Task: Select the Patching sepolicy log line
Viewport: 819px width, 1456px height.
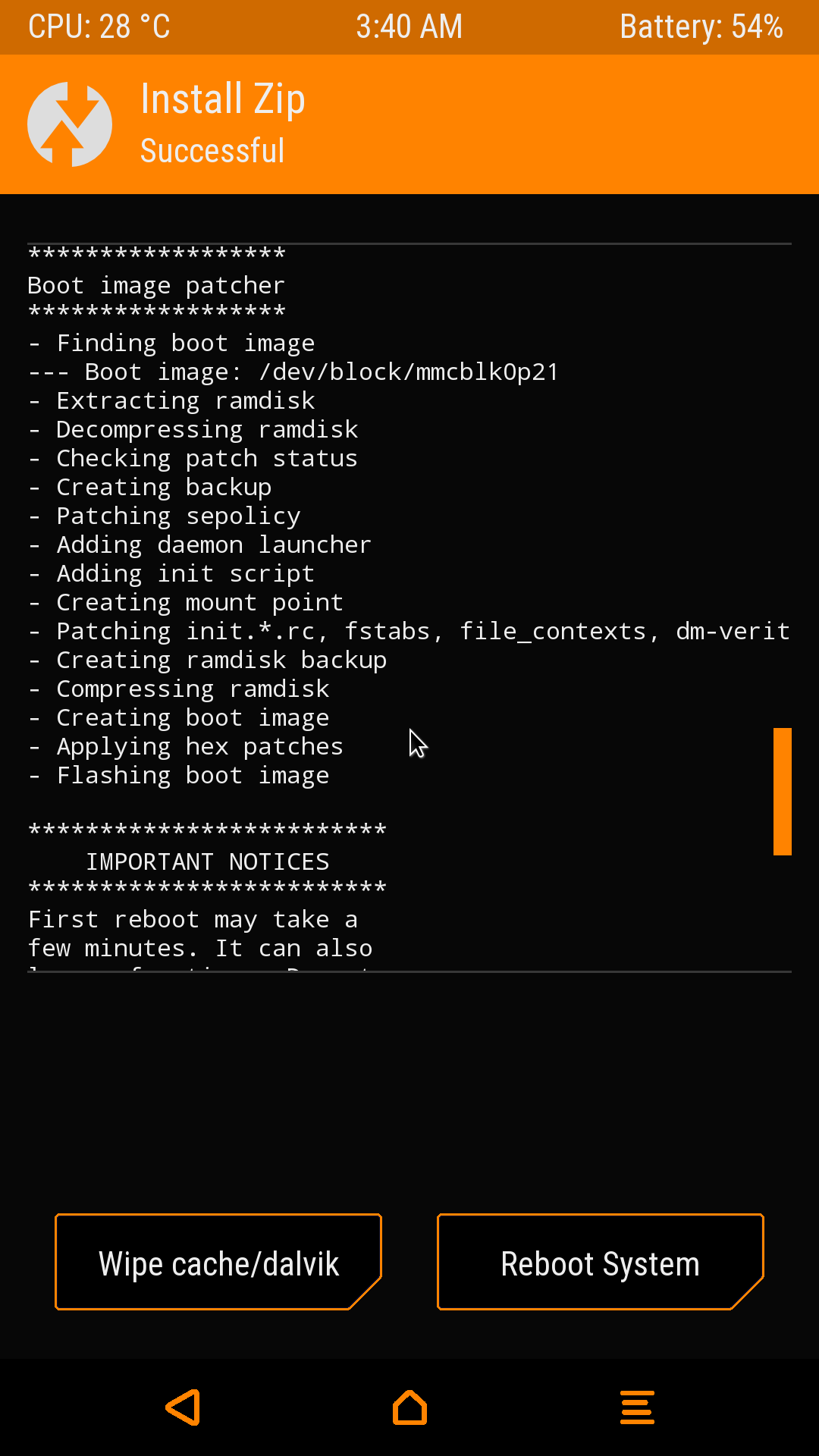Action: pos(165,516)
